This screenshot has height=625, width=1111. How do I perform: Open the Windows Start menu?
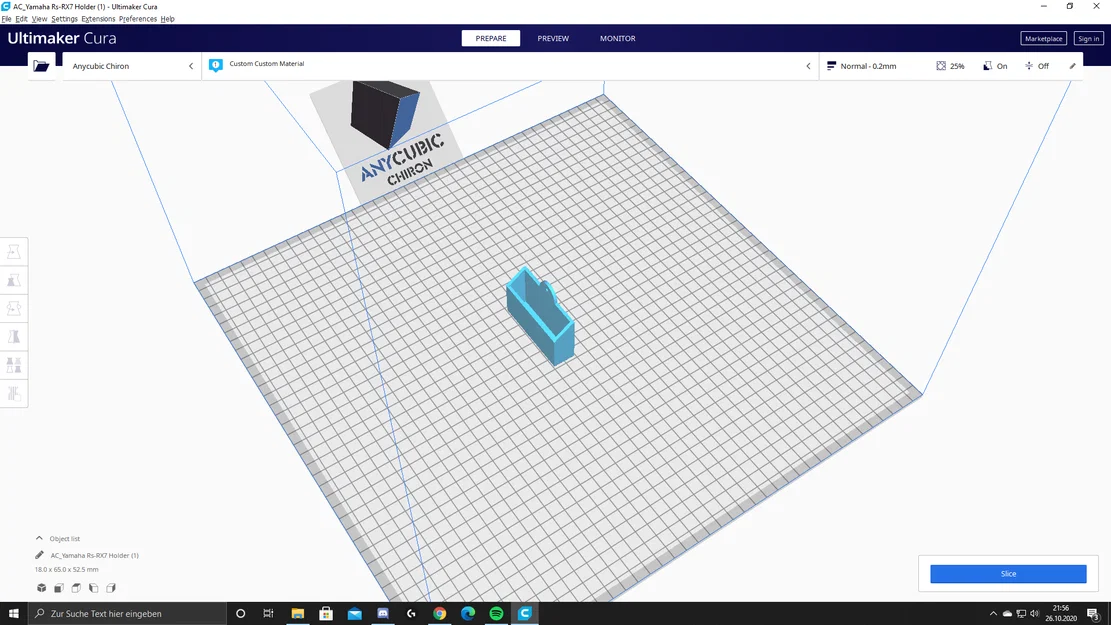coord(13,614)
